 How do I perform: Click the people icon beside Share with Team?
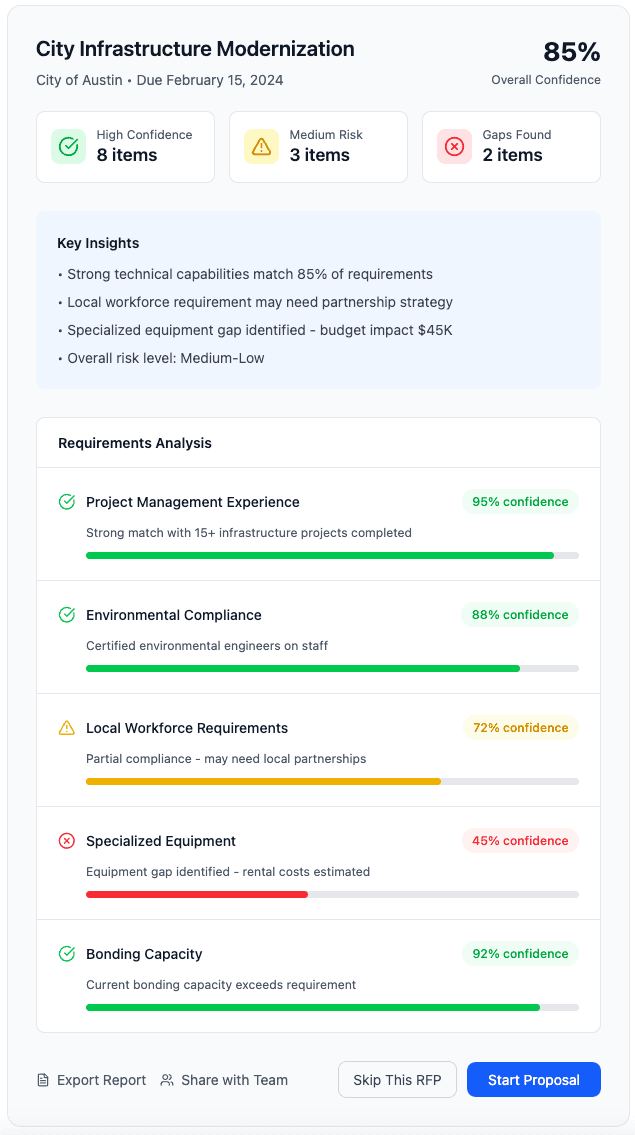167,1080
